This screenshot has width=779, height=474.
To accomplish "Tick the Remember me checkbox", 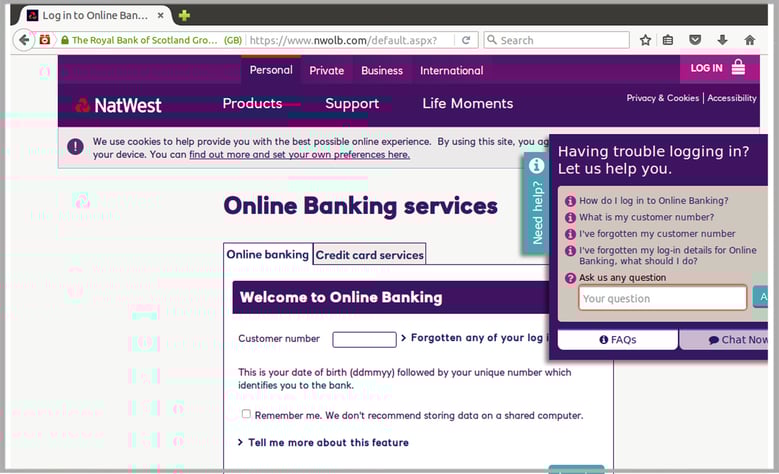I will (x=246, y=414).
